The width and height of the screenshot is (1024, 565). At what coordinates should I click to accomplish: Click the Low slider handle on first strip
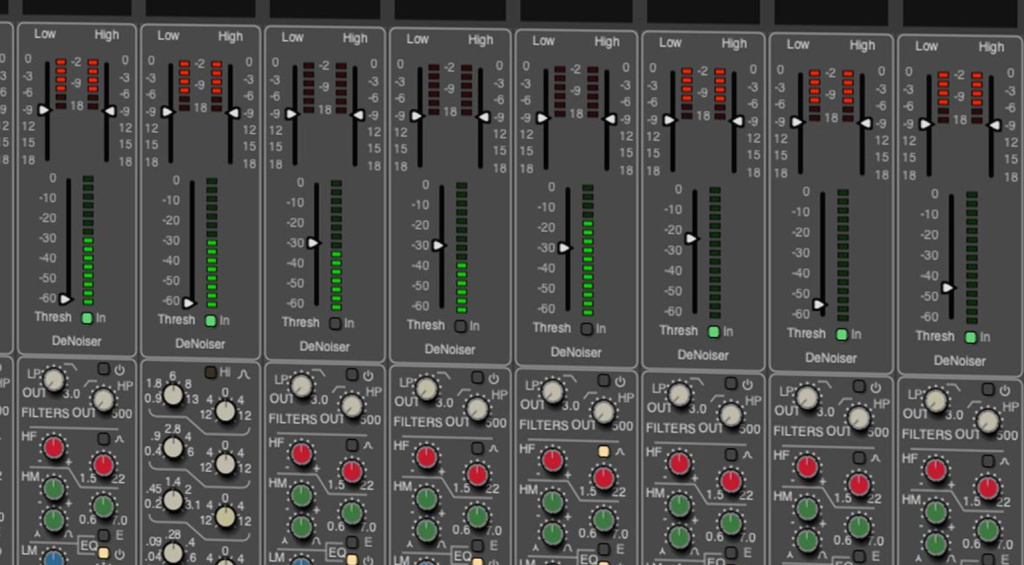[x=44, y=110]
